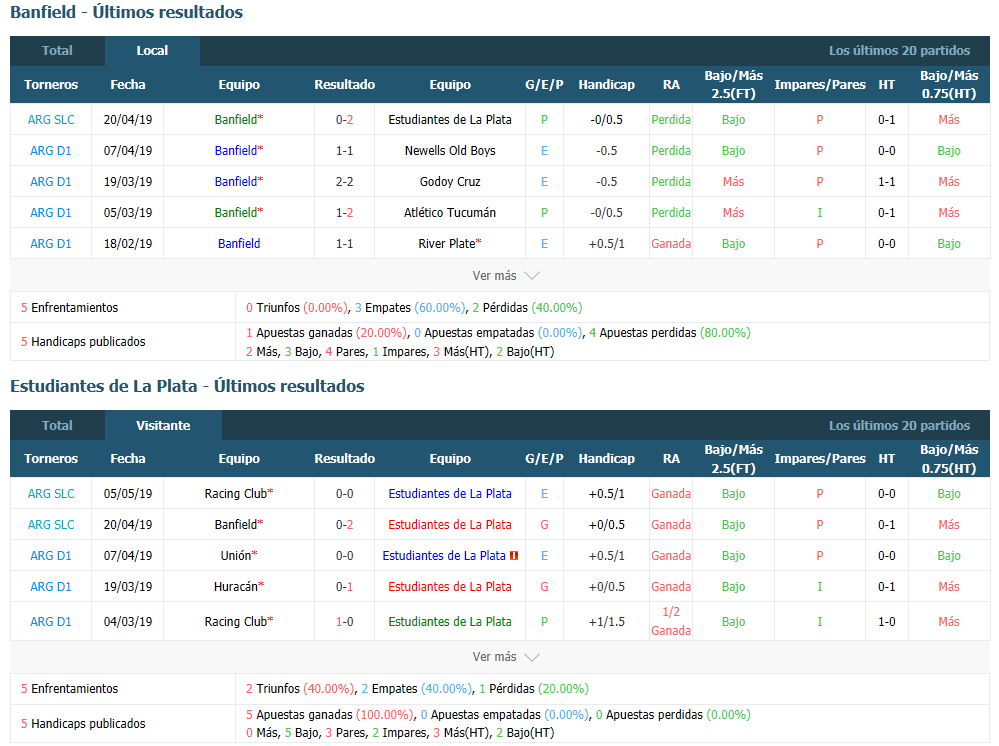Screen dimensions: 999x746
Task: Click date 05/05/19 in Estudiantes table
Action: (x=128, y=494)
